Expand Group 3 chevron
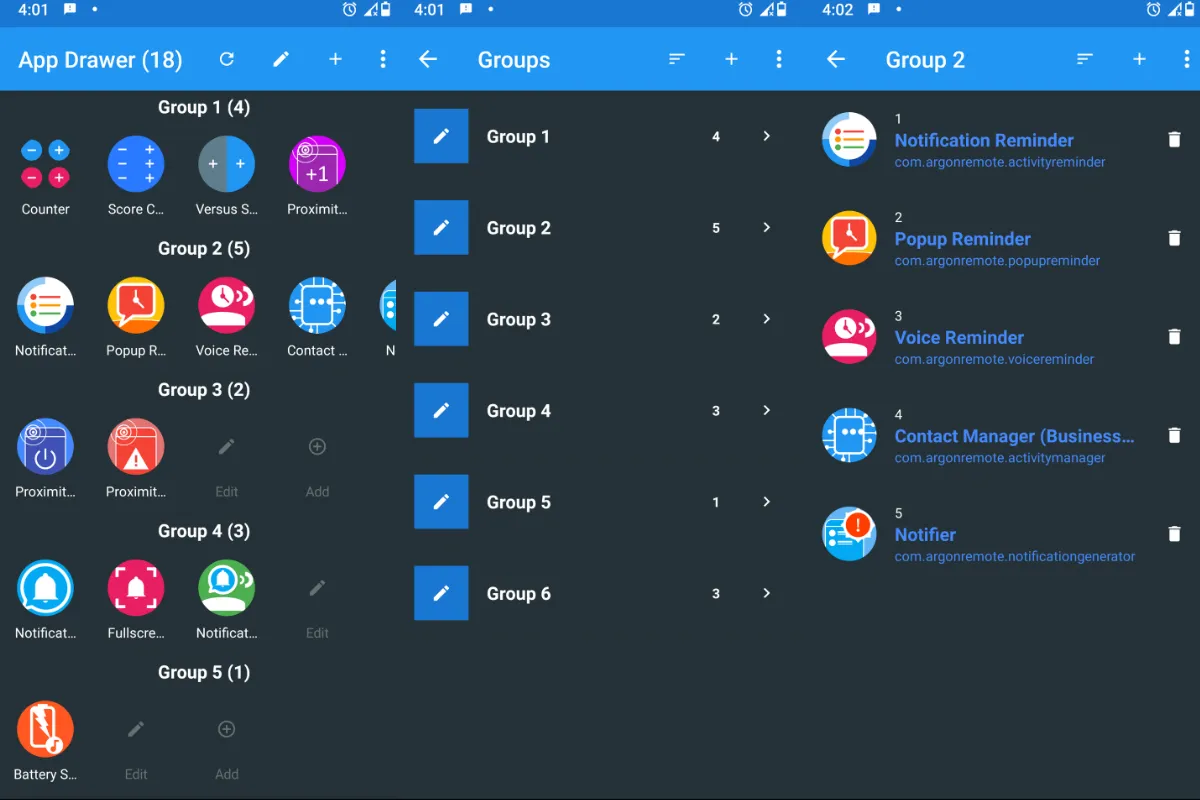Viewport: 1200px width, 800px height. coord(767,319)
